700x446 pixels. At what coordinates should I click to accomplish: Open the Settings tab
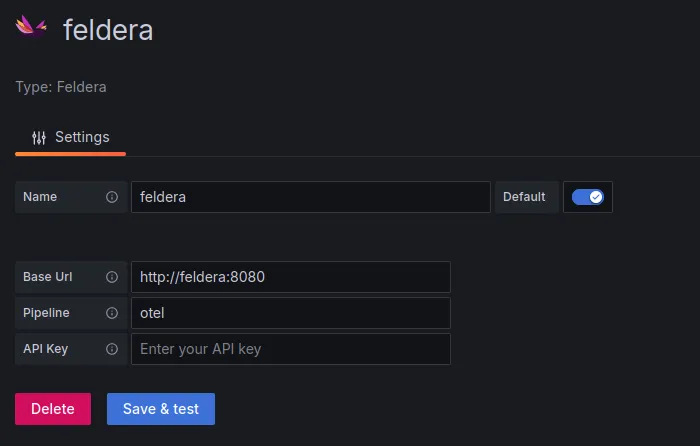point(71,138)
